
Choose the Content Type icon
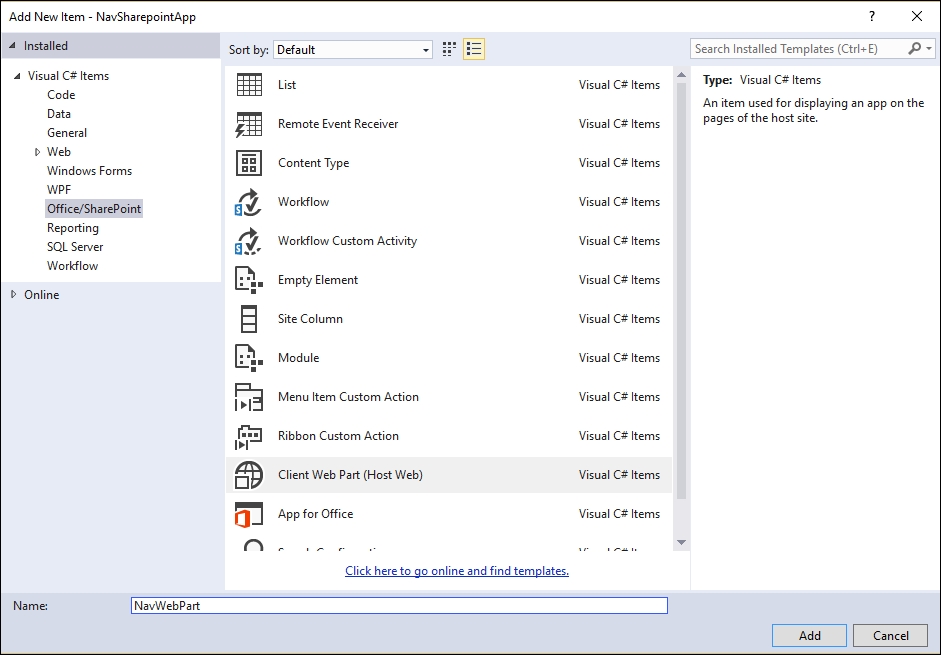click(249, 163)
